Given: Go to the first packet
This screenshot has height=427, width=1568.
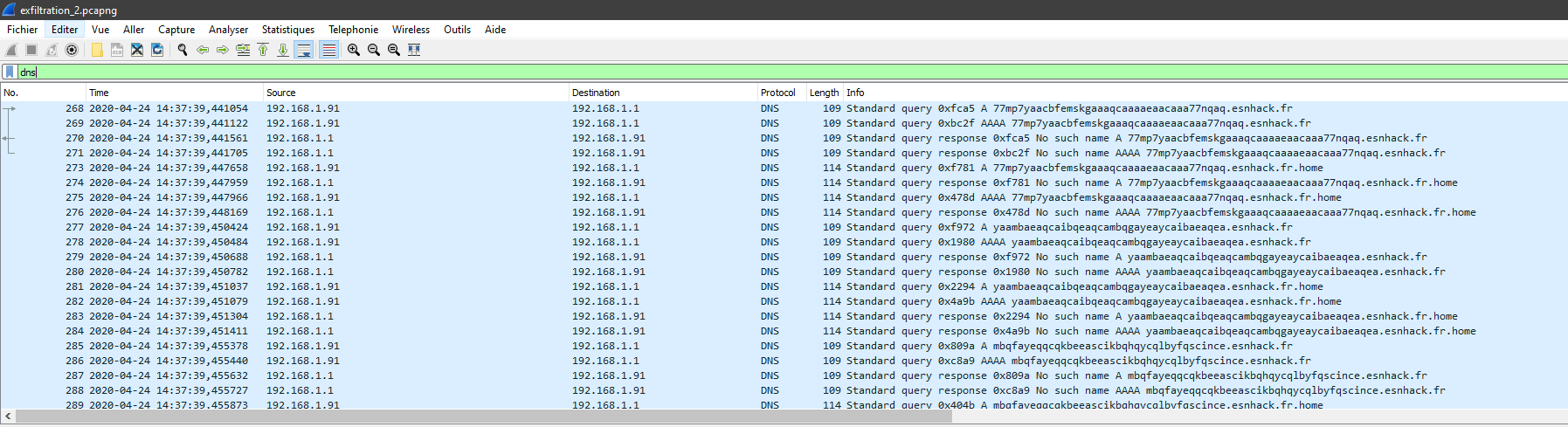Looking at the screenshot, I should pos(263,50).
